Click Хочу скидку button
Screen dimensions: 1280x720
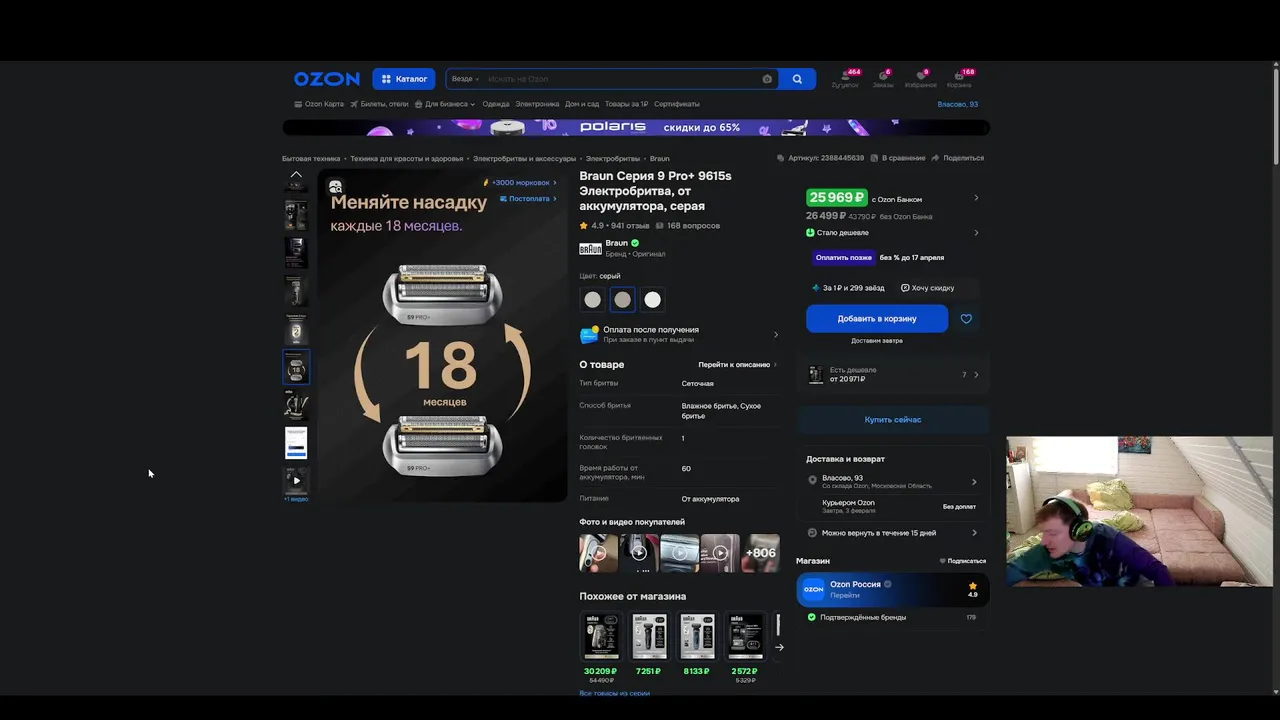[928, 288]
